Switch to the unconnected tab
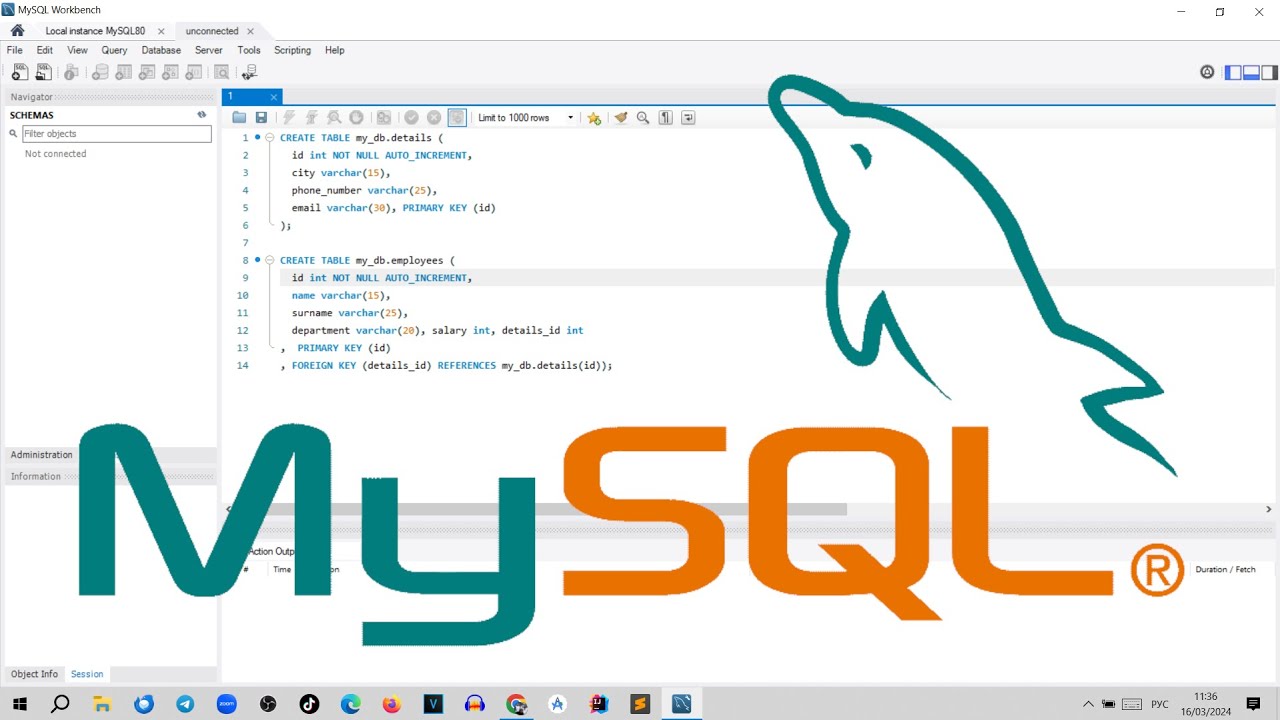 212,31
